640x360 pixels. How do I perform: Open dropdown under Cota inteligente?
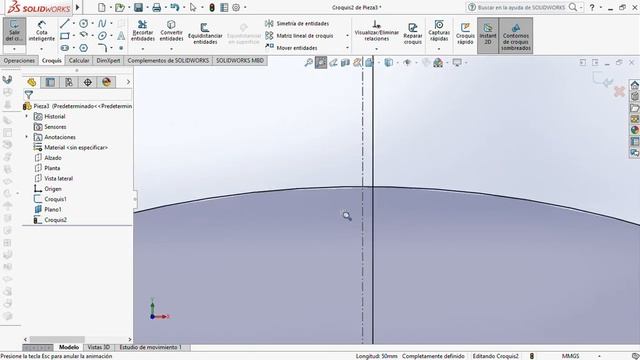tap(42, 49)
